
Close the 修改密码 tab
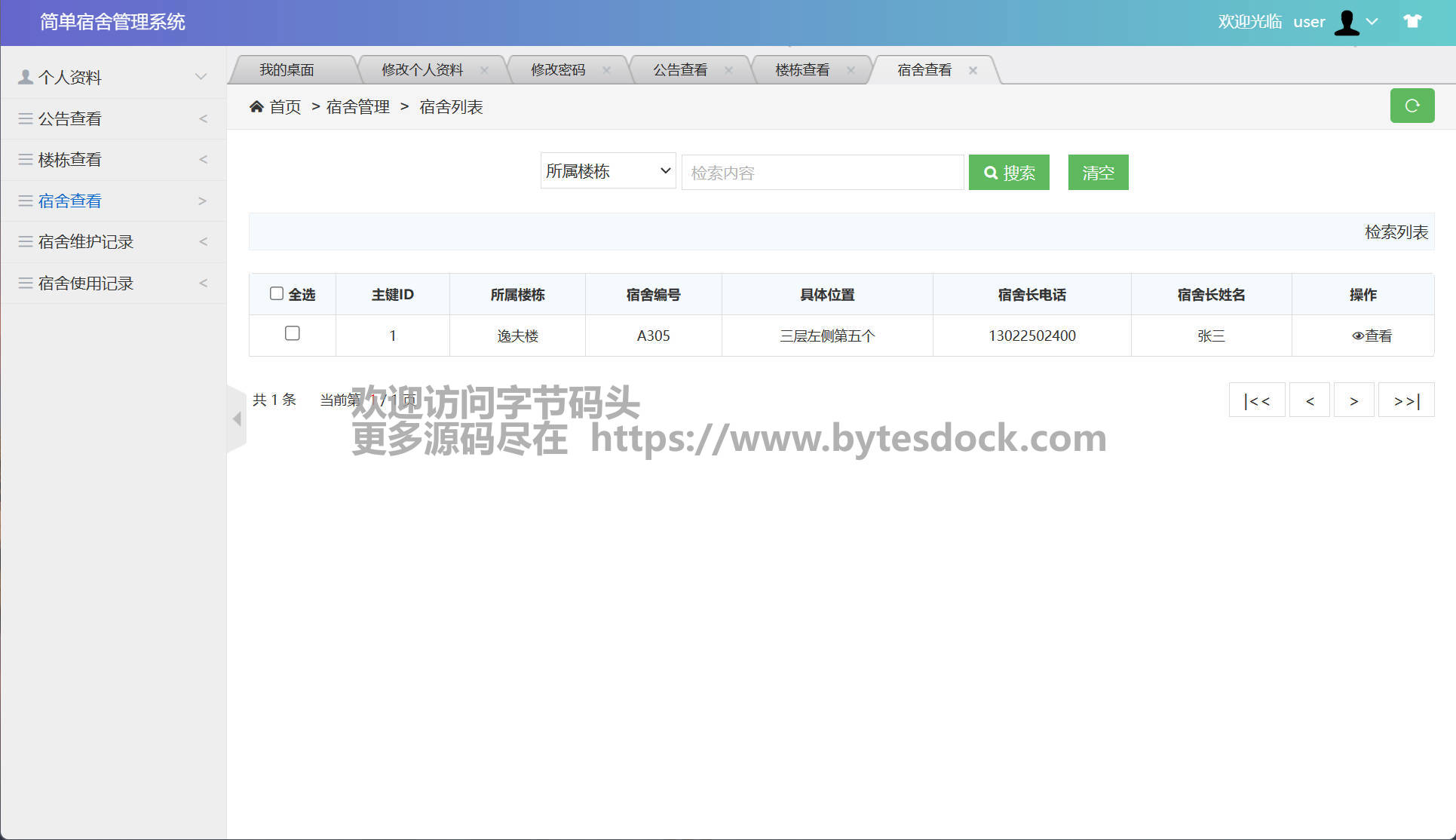click(x=606, y=70)
